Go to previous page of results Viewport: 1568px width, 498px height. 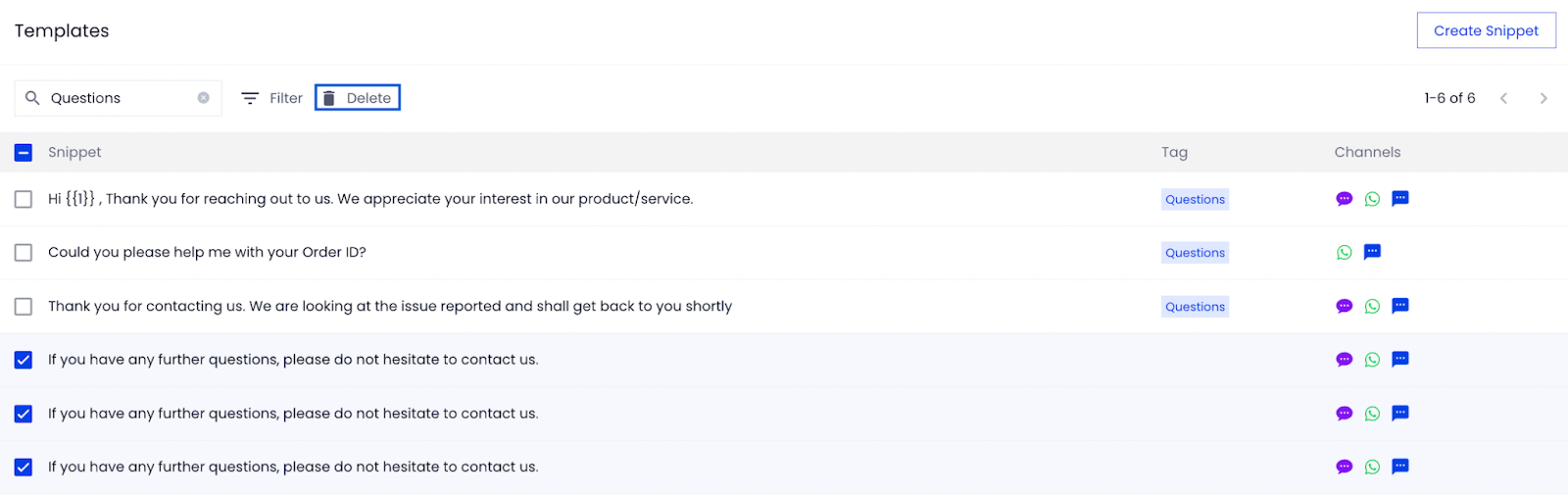tap(1503, 98)
